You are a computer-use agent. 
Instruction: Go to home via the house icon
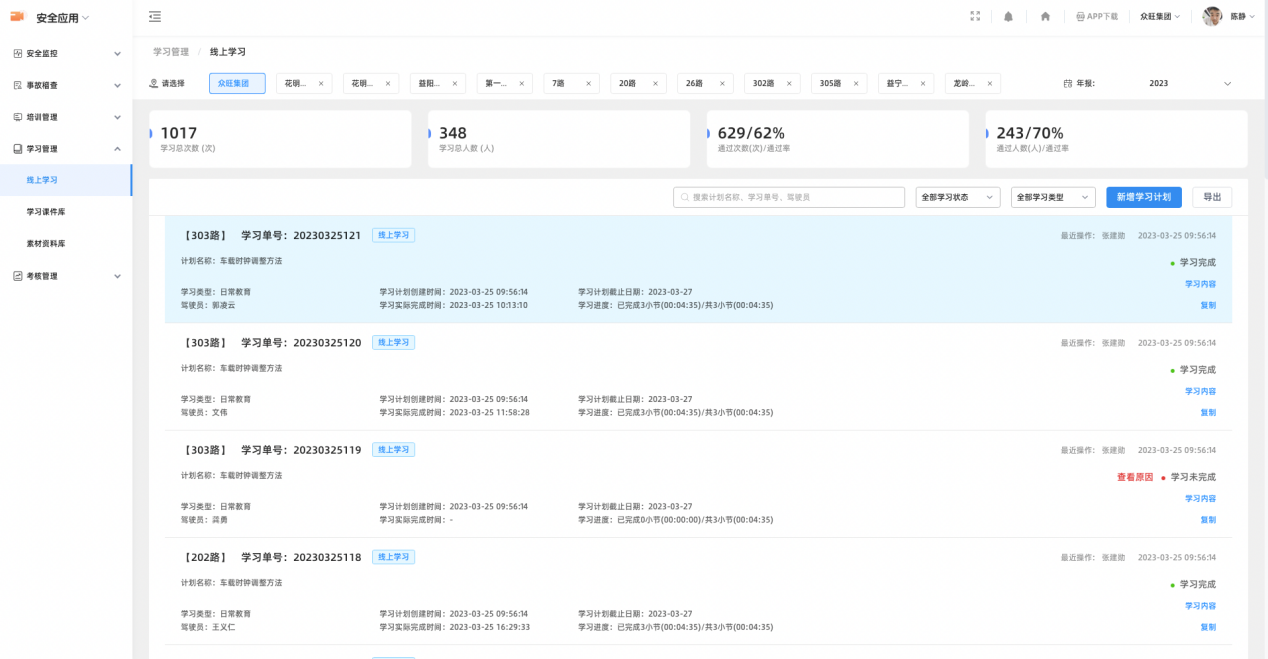pyautogui.click(x=1045, y=17)
